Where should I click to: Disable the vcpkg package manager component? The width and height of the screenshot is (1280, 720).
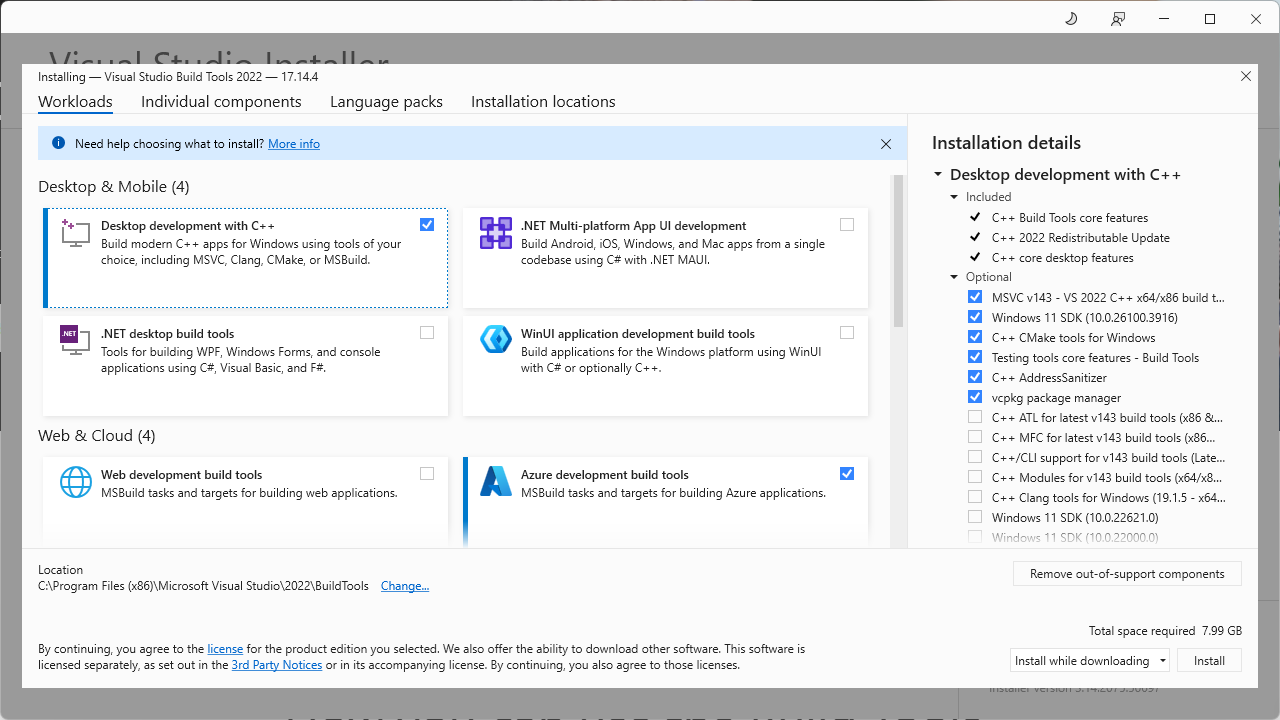point(975,397)
